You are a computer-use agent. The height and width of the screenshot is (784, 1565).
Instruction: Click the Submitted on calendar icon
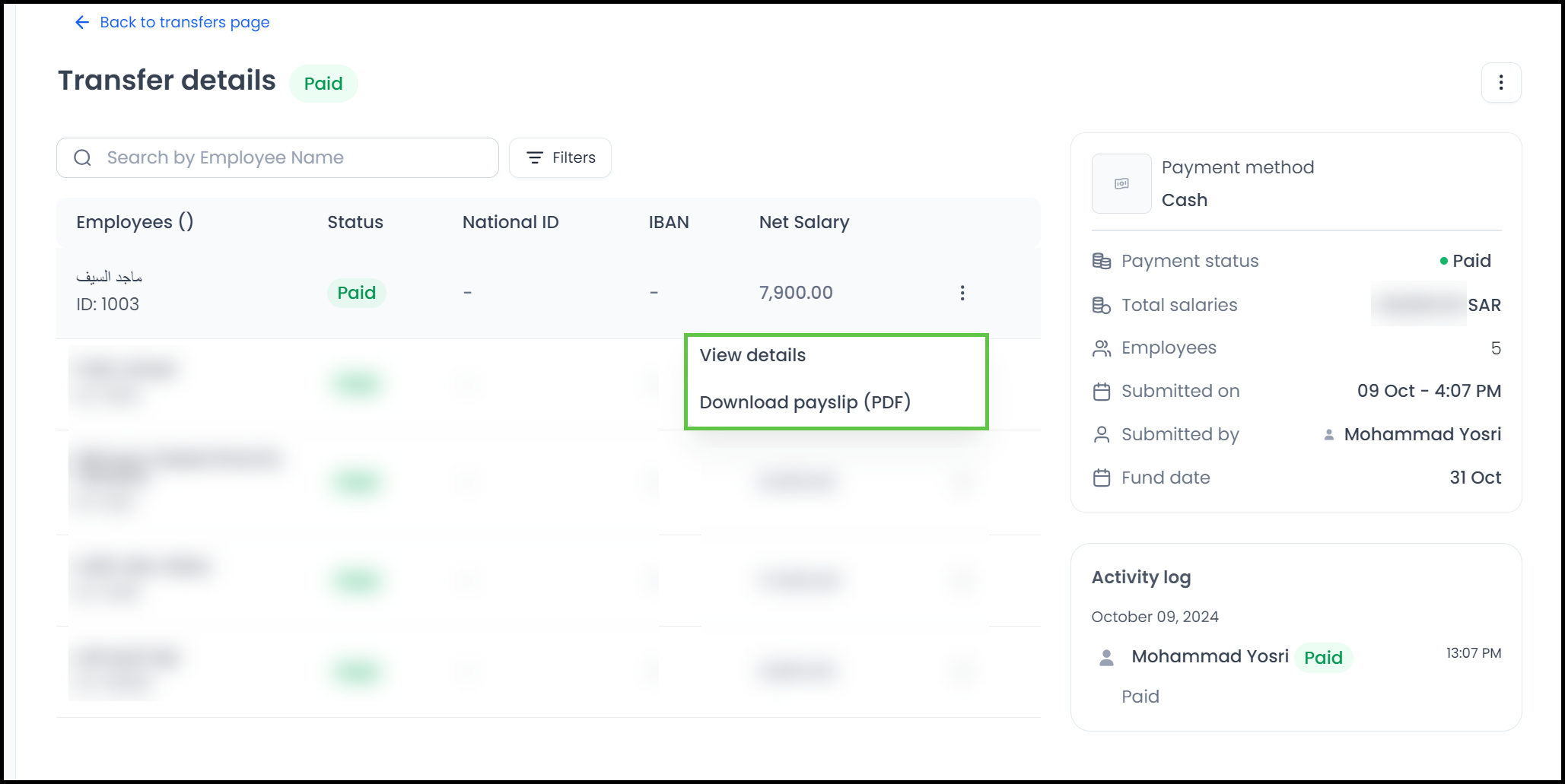click(x=1101, y=391)
